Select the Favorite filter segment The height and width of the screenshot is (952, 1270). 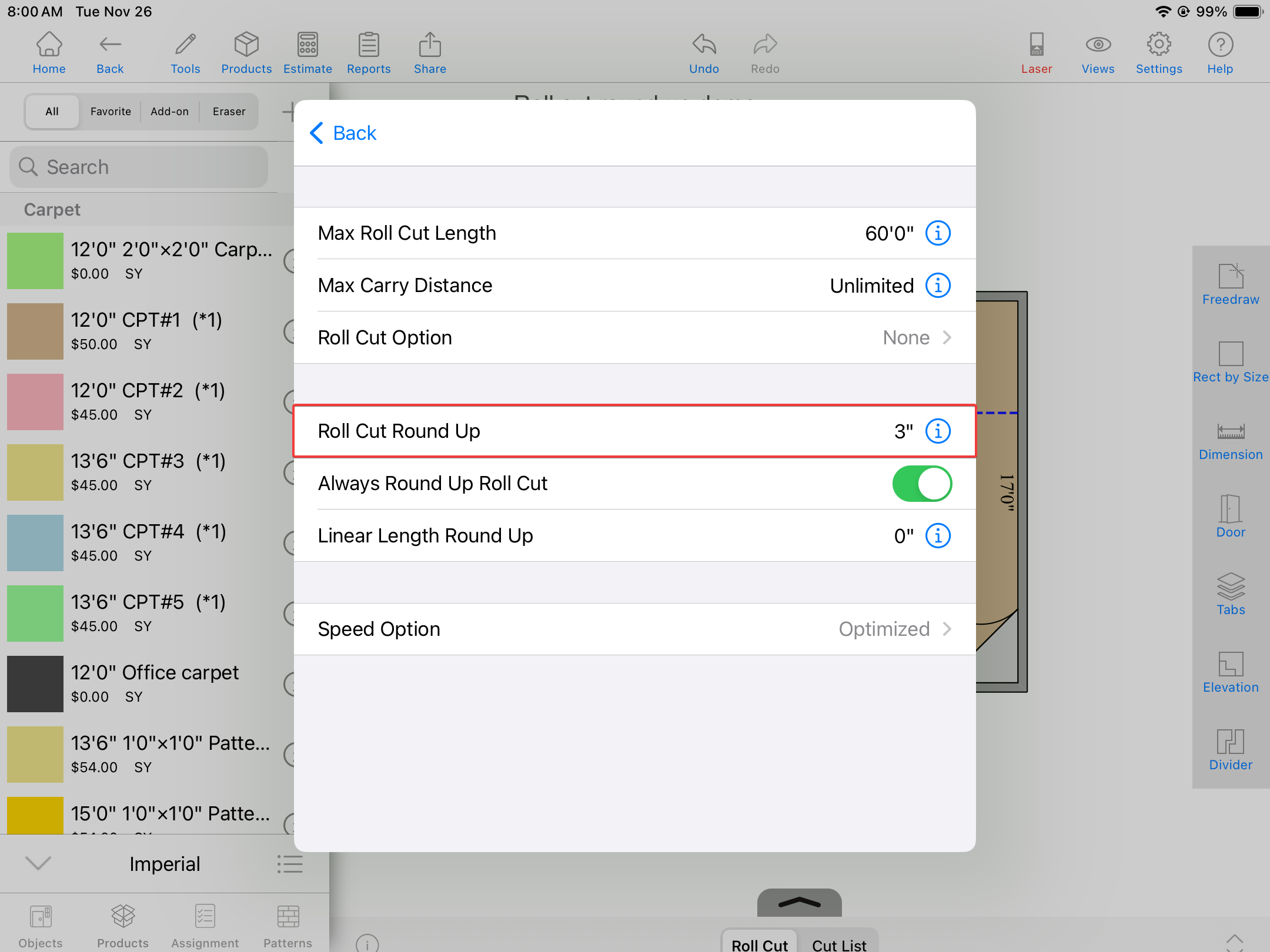coord(111,112)
